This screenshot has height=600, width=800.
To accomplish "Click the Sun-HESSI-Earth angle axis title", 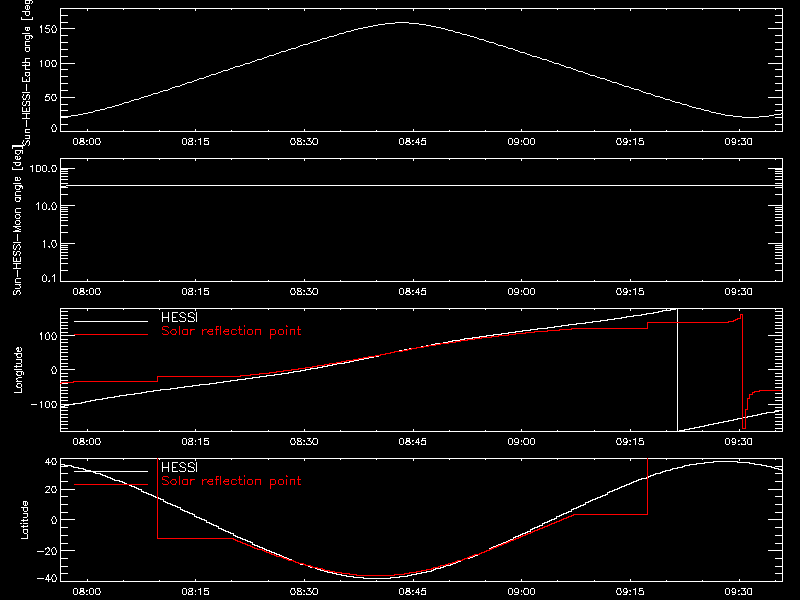I will 27,72.
